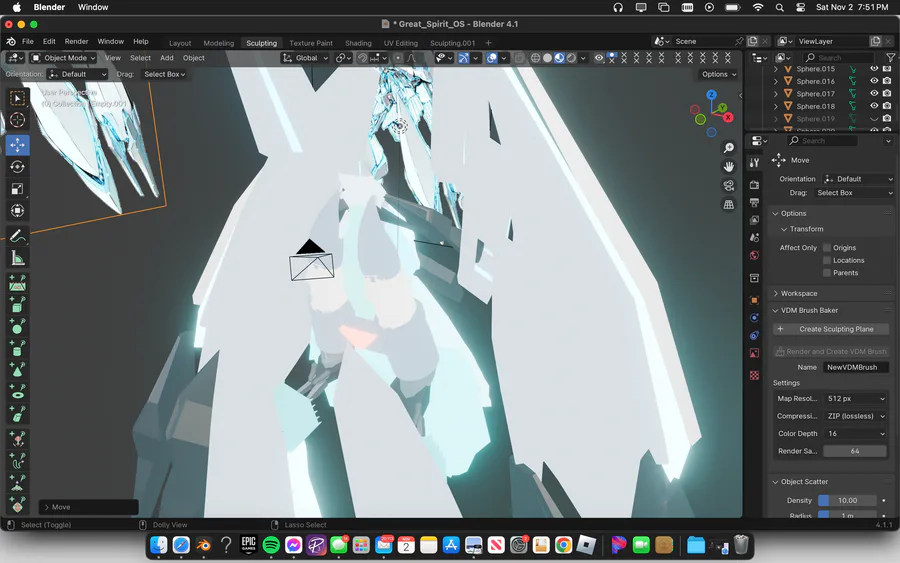Open Color Depth 16 dropdown
Viewport: 900px width, 563px height.
point(856,434)
